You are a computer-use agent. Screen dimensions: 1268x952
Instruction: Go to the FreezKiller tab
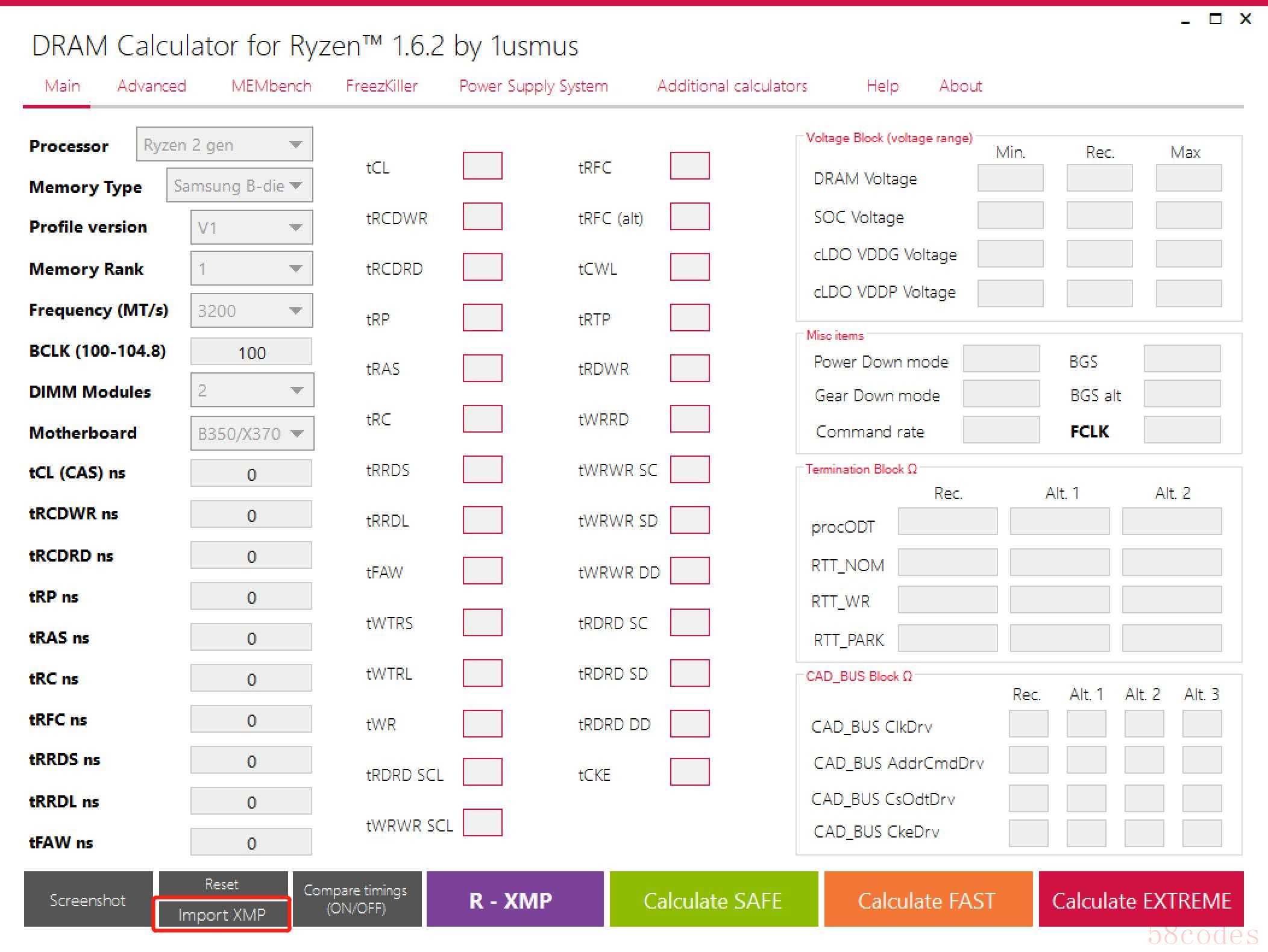point(381,86)
